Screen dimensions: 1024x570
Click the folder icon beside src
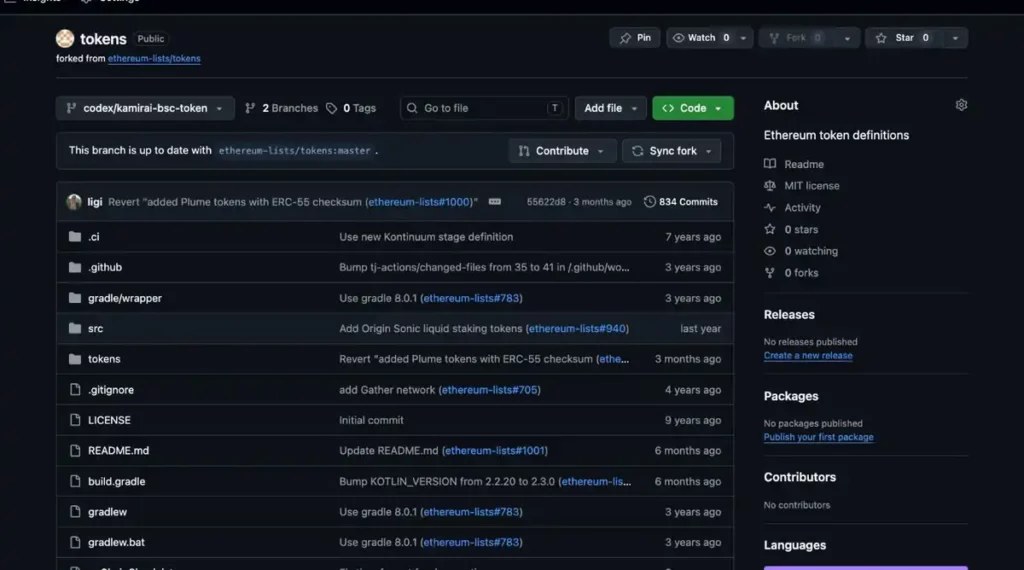click(x=75, y=328)
